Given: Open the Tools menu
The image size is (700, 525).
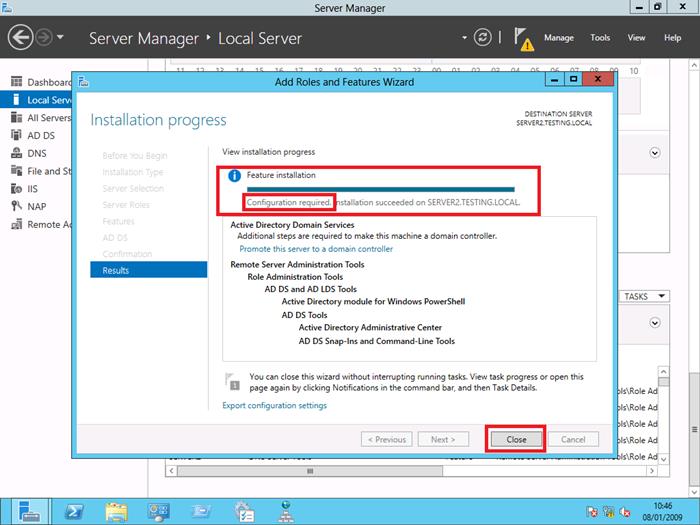Looking at the screenshot, I should point(600,38).
